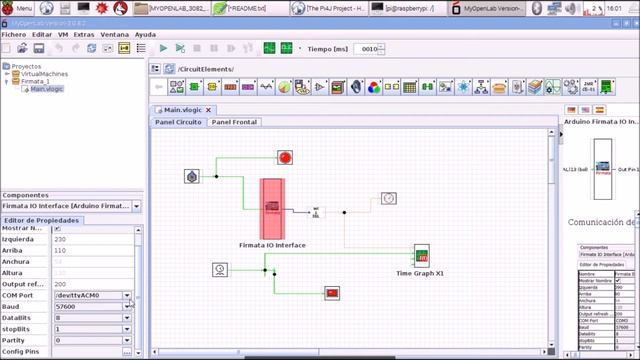Open the stopBits dropdown
The height and width of the screenshot is (360, 640).
pos(127,329)
